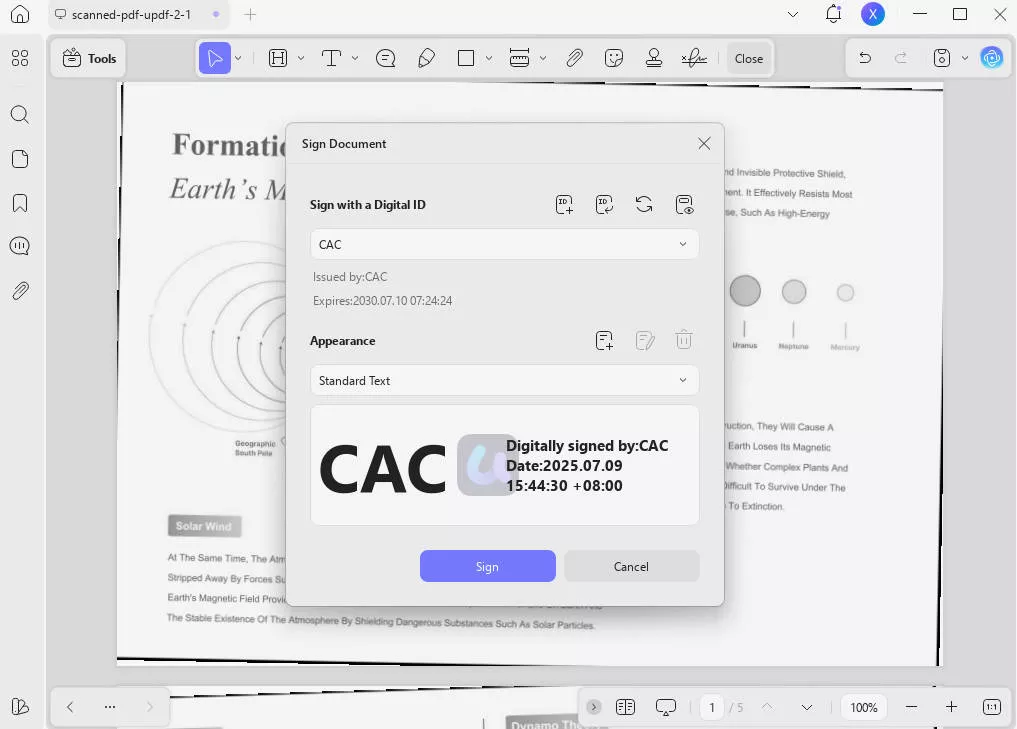
Task: Click Close in the comment toolbar
Action: pyautogui.click(x=748, y=58)
